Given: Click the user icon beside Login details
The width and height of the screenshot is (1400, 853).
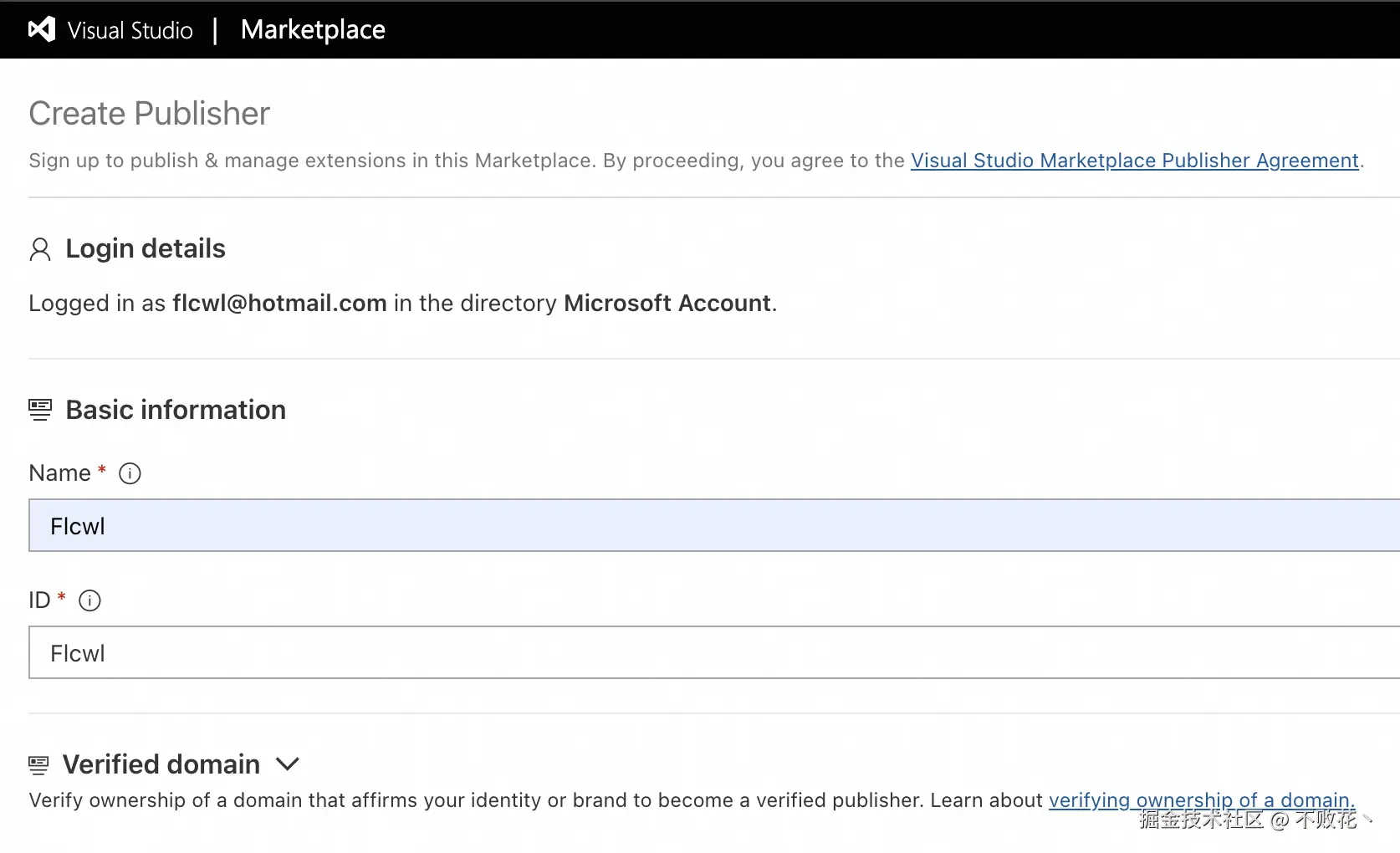Looking at the screenshot, I should pos(40,249).
